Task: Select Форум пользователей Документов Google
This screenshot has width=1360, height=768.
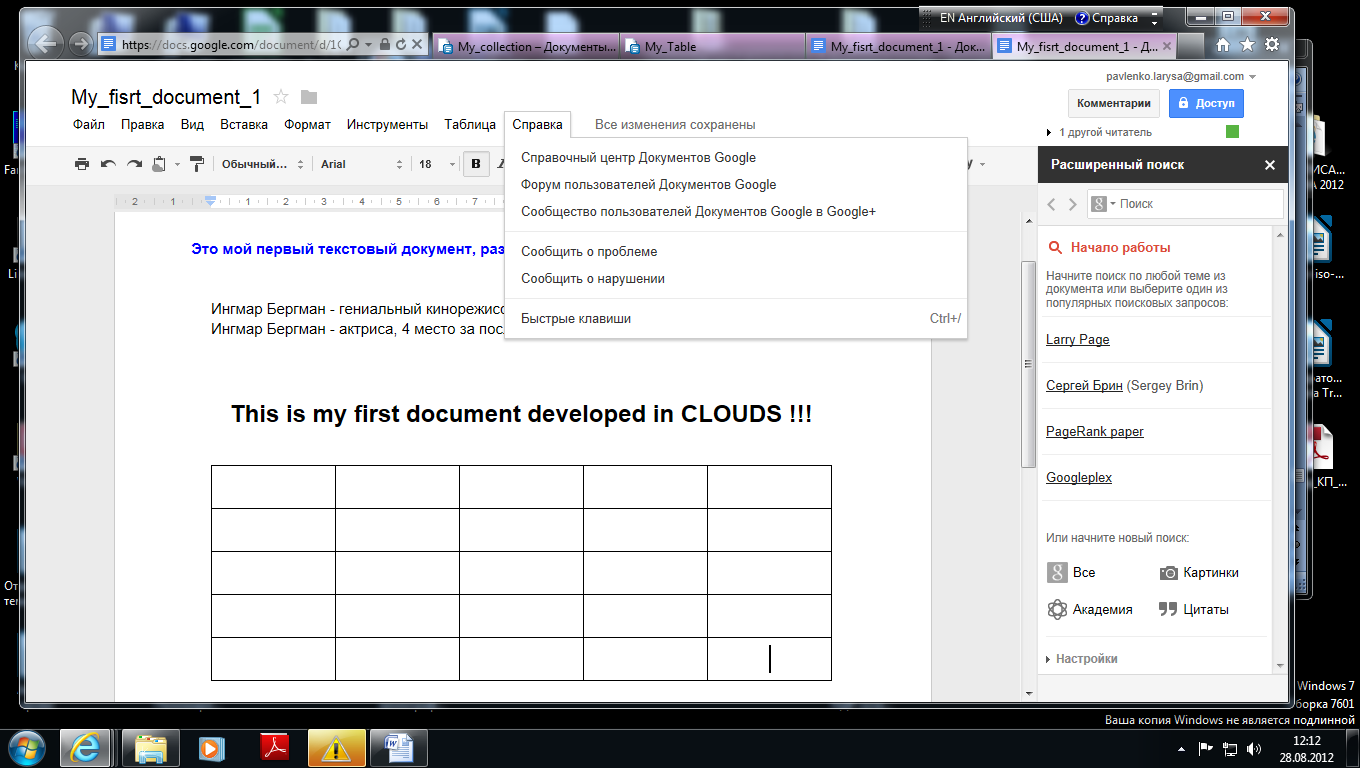Action: coord(736,185)
